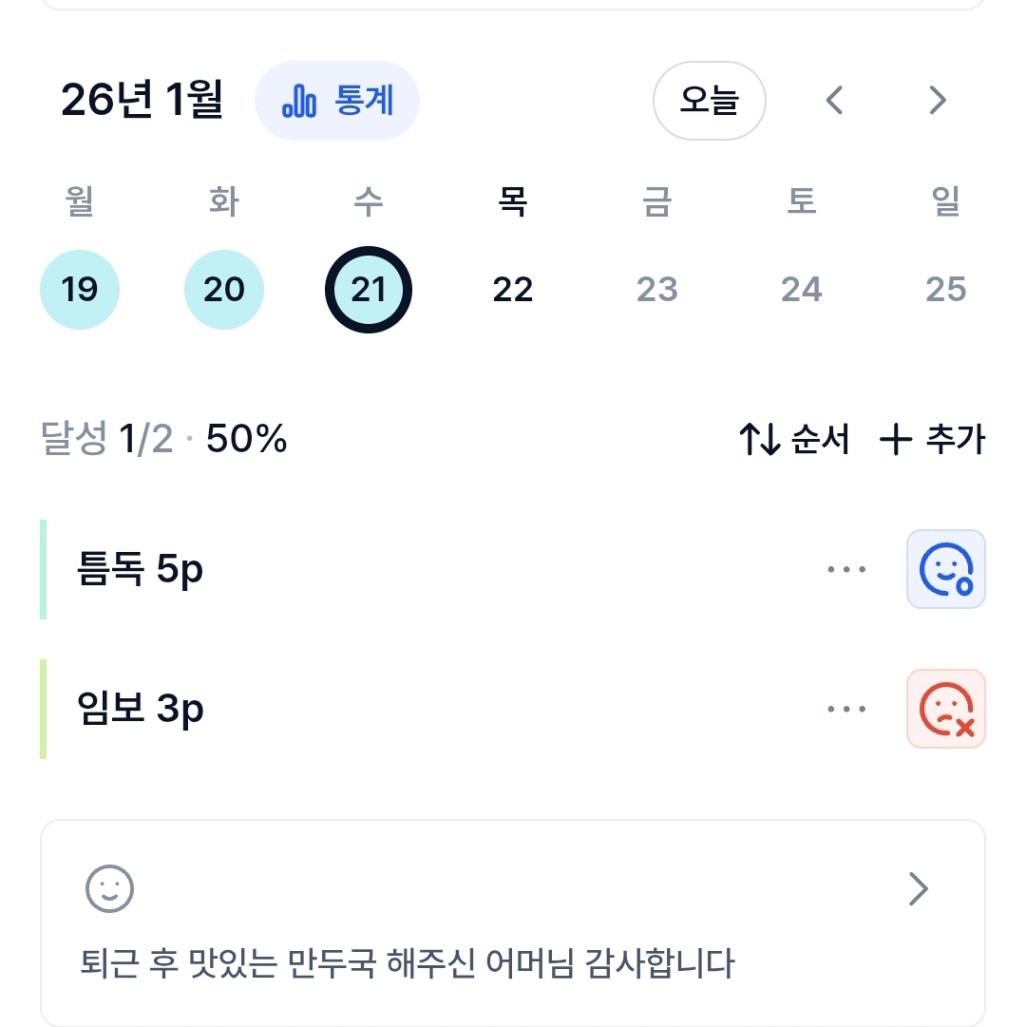
Task: Open the three-dot menu for 임보 3p
Action: (x=846, y=709)
